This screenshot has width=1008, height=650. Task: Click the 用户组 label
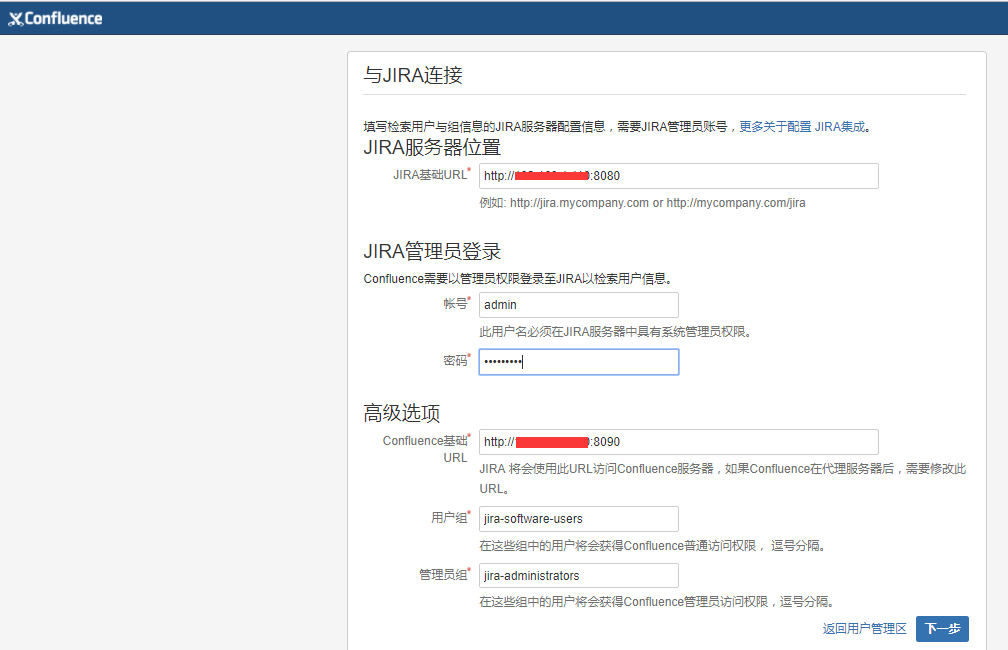(450, 518)
